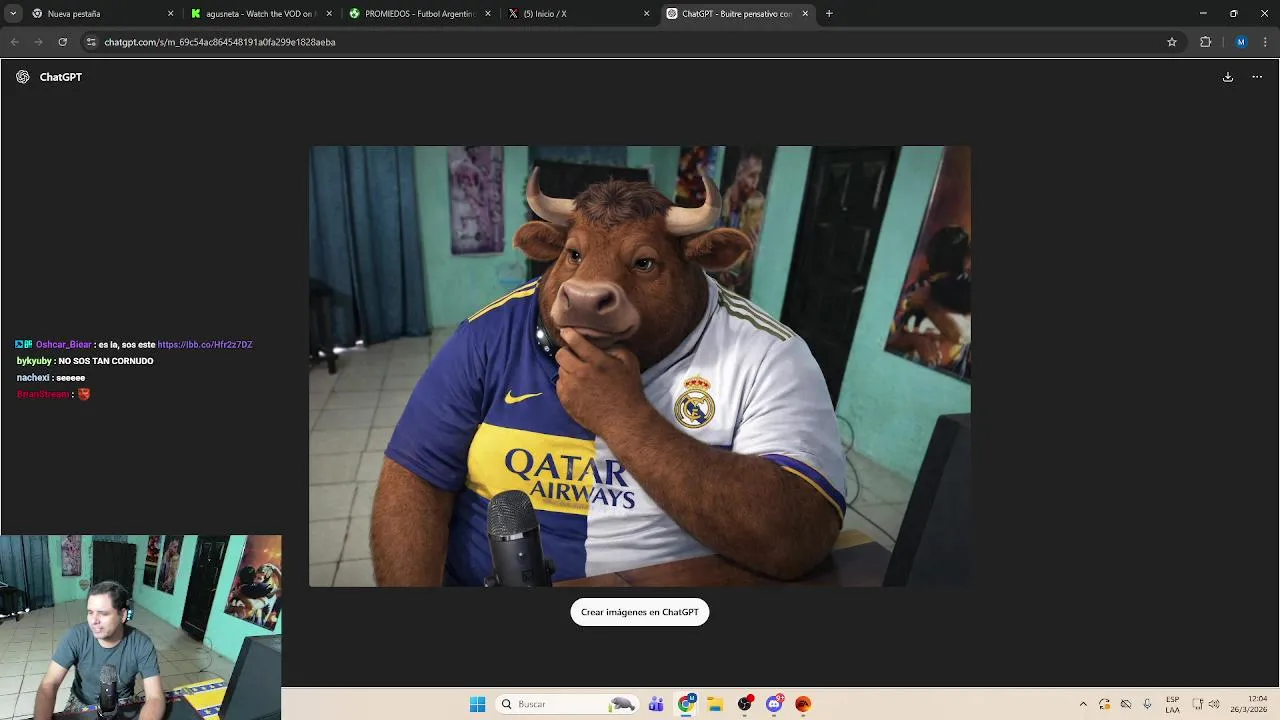Go back with the browser back arrow

[x=14, y=42]
